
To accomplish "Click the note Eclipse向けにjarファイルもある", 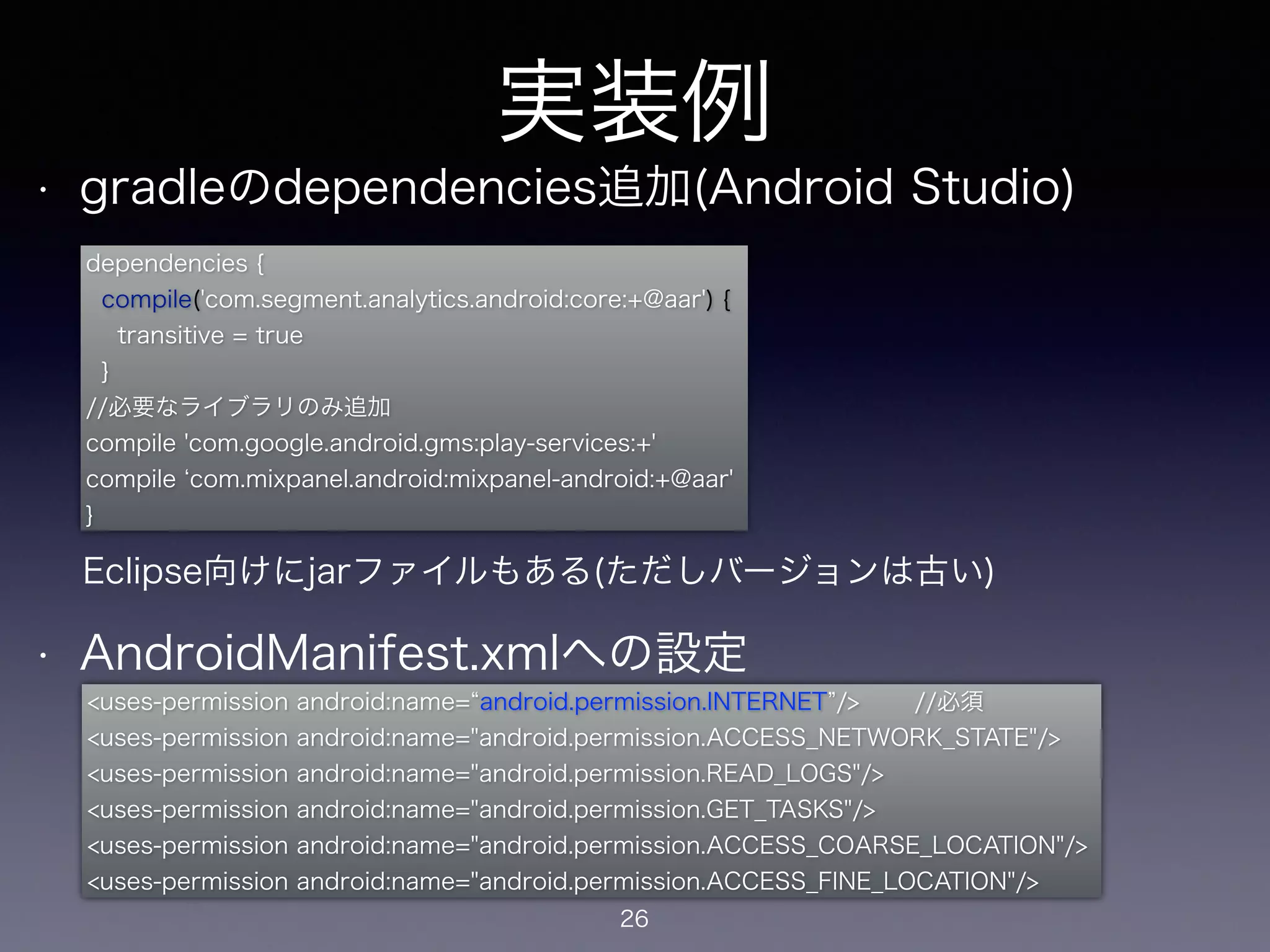I will [x=538, y=570].
